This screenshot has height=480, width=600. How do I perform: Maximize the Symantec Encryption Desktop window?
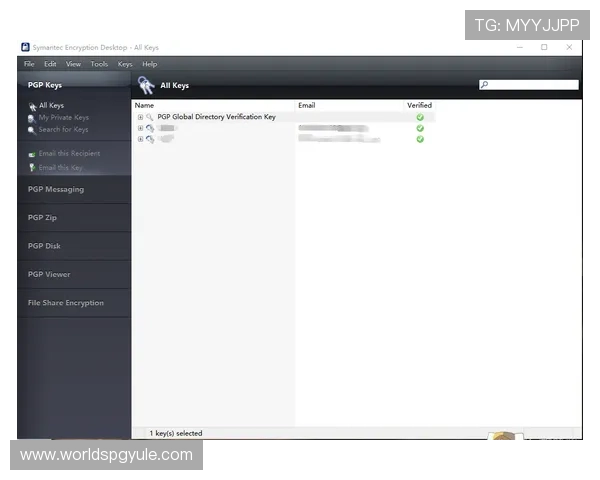544,47
